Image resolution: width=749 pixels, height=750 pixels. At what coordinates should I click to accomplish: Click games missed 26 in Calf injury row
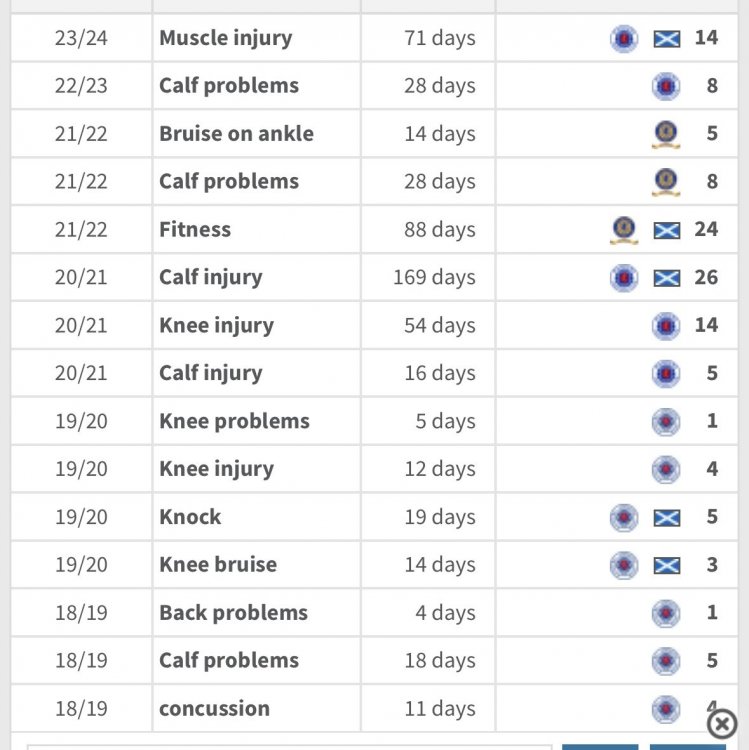point(706,277)
